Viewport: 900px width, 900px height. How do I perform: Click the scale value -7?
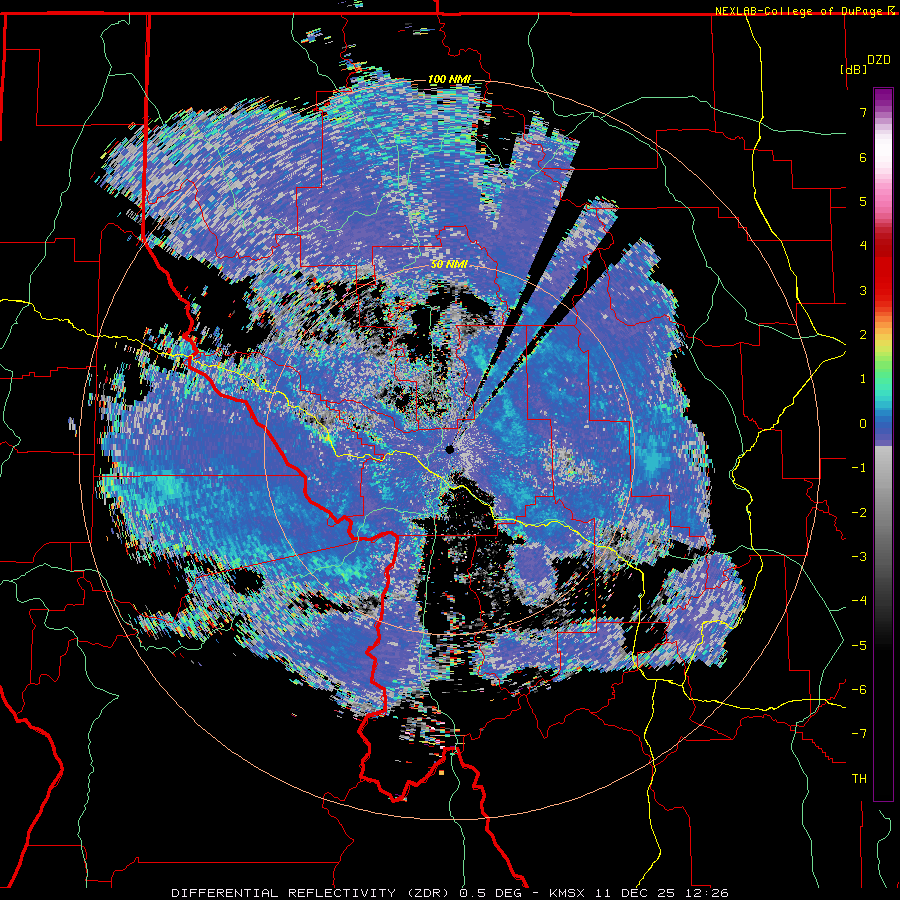coord(859,734)
